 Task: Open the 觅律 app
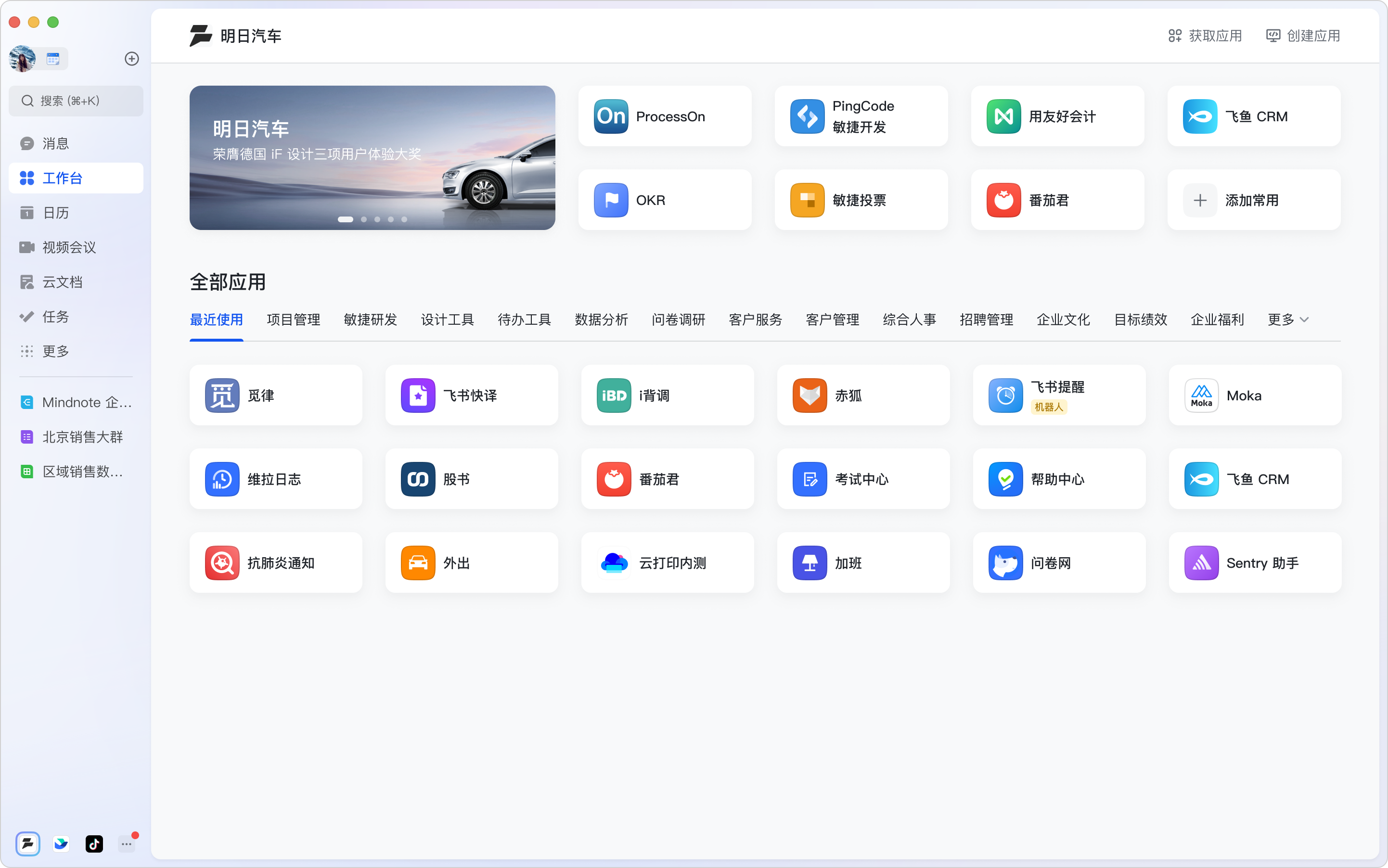(x=276, y=396)
